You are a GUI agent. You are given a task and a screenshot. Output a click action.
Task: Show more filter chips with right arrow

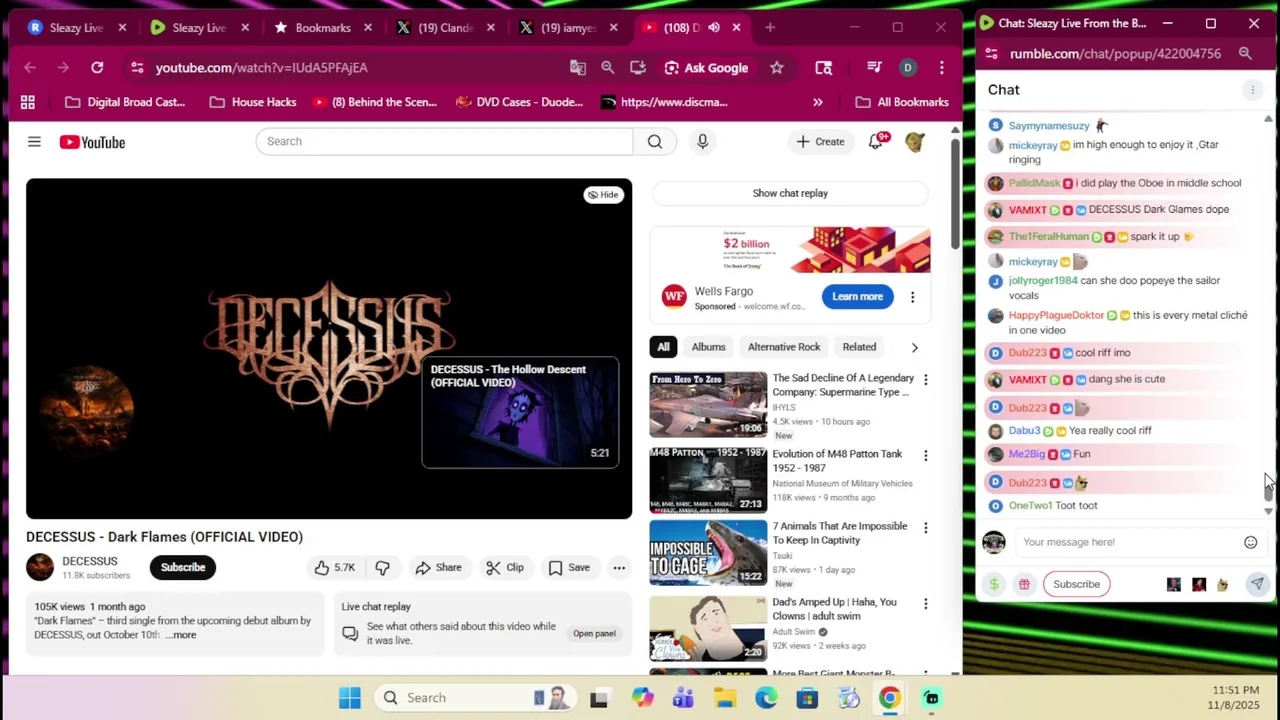[x=914, y=347]
